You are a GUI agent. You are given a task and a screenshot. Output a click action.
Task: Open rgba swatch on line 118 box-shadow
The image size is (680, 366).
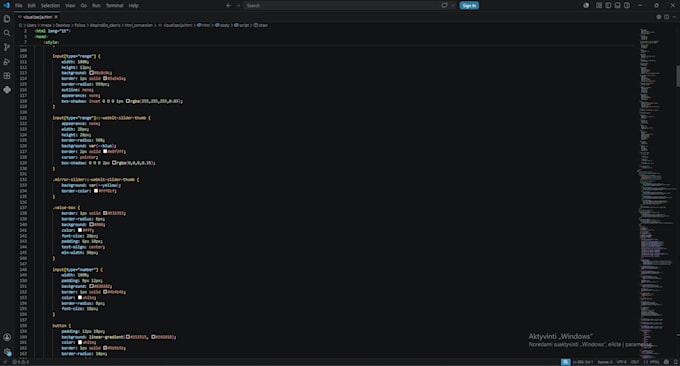pyautogui.click(x=128, y=101)
